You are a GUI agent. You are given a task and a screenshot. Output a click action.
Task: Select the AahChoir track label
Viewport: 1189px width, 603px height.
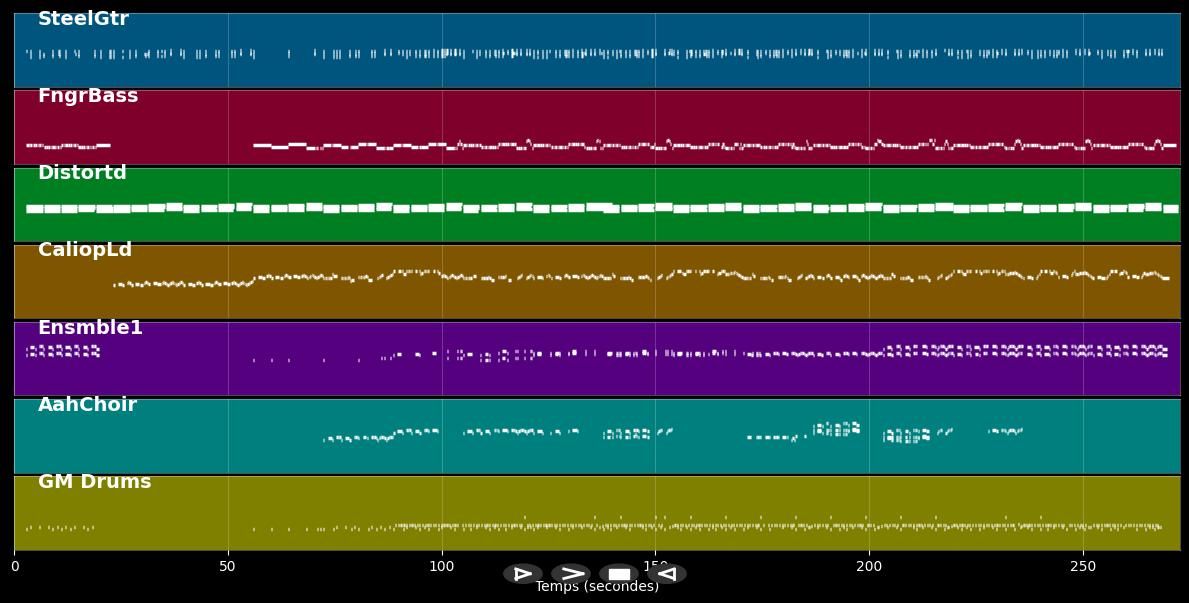(87, 405)
